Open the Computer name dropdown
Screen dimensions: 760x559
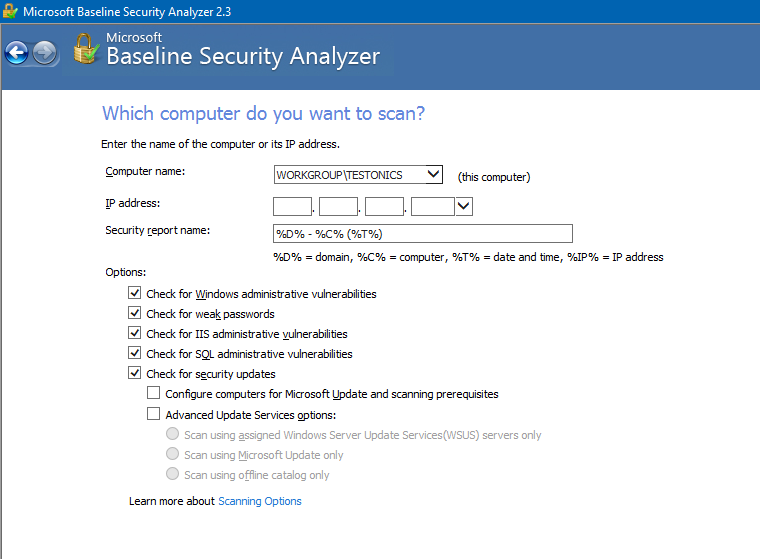coord(433,175)
